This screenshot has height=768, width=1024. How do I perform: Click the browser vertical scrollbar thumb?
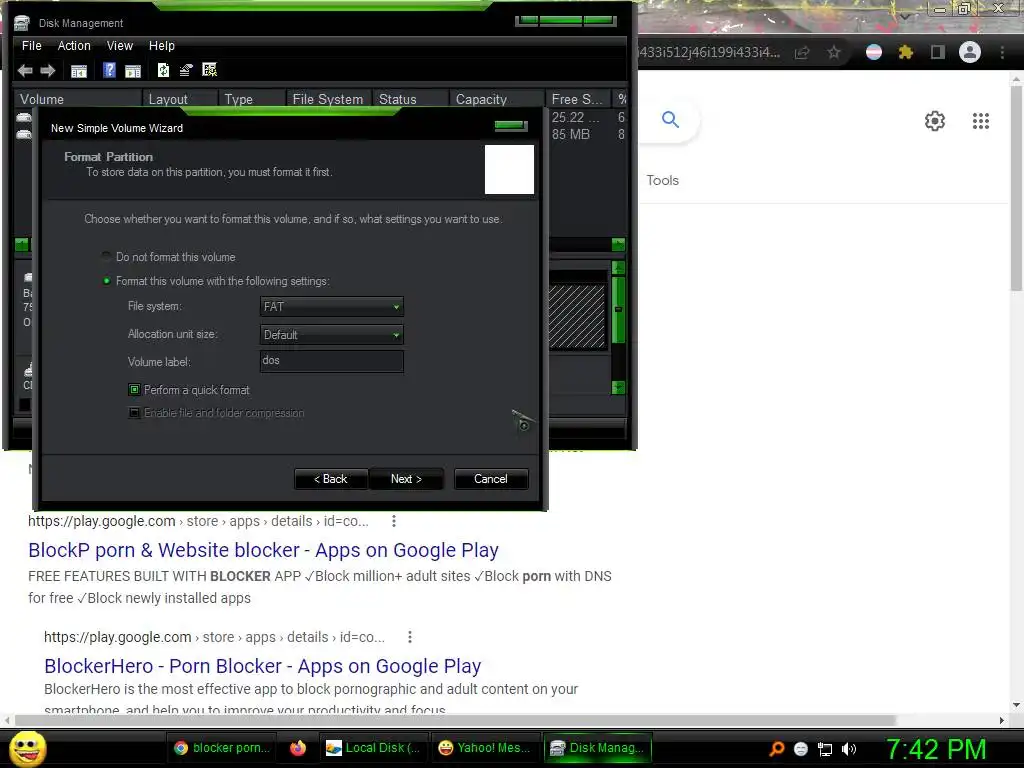(1016, 189)
